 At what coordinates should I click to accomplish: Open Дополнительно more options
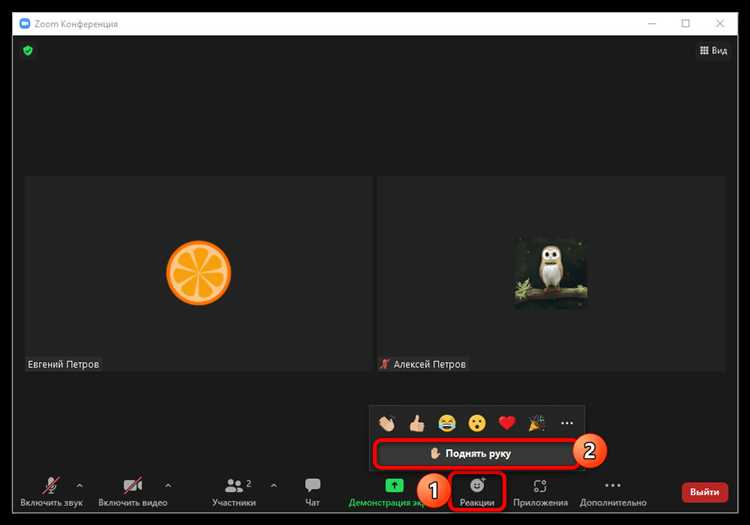[613, 492]
